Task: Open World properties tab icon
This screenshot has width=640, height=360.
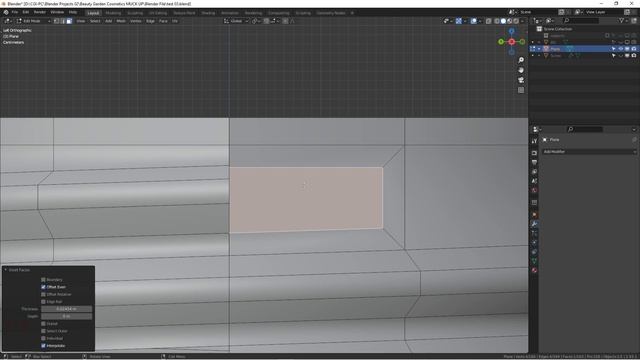Action: click(x=534, y=190)
